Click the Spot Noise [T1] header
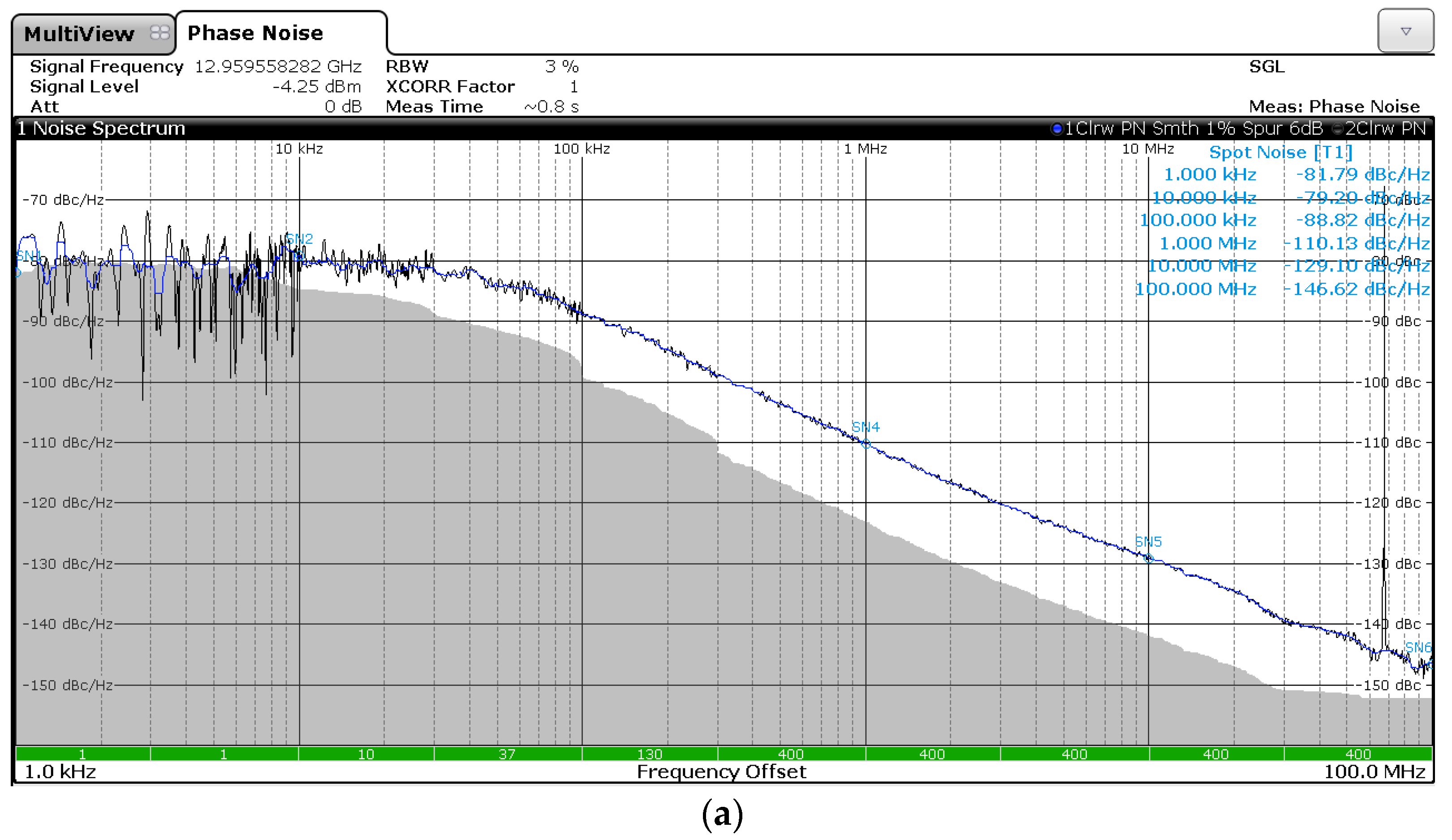 pos(1280,152)
